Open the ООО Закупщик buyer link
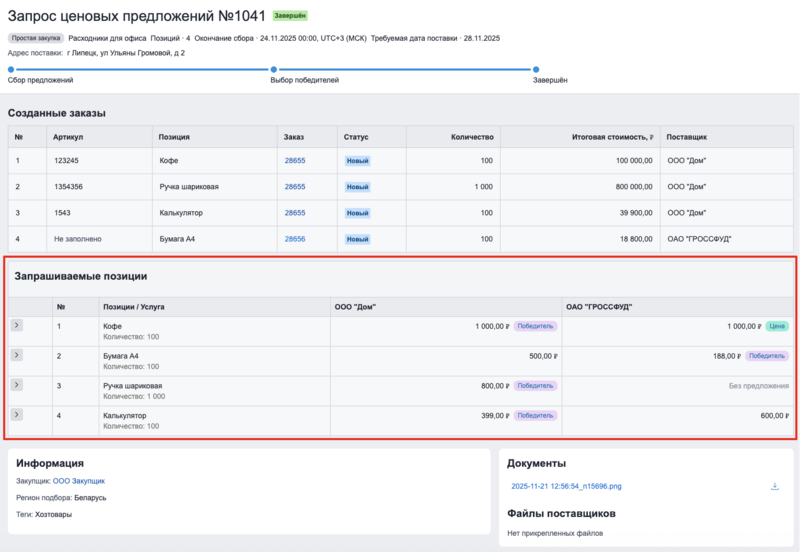Image resolution: width=800 pixels, height=552 pixels. tap(78, 481)
